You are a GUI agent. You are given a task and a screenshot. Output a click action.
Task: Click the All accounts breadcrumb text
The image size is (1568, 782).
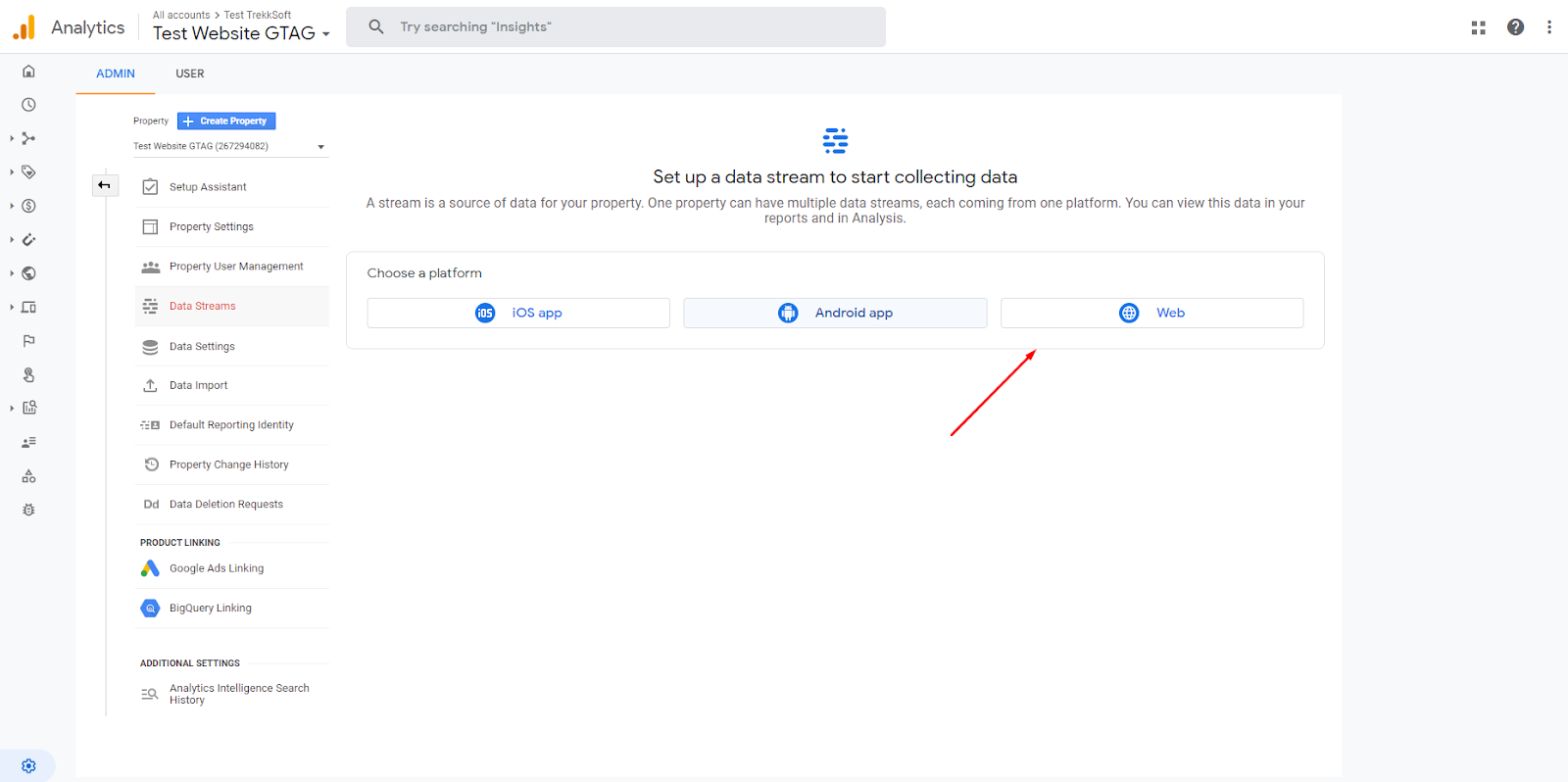(181, 15)
